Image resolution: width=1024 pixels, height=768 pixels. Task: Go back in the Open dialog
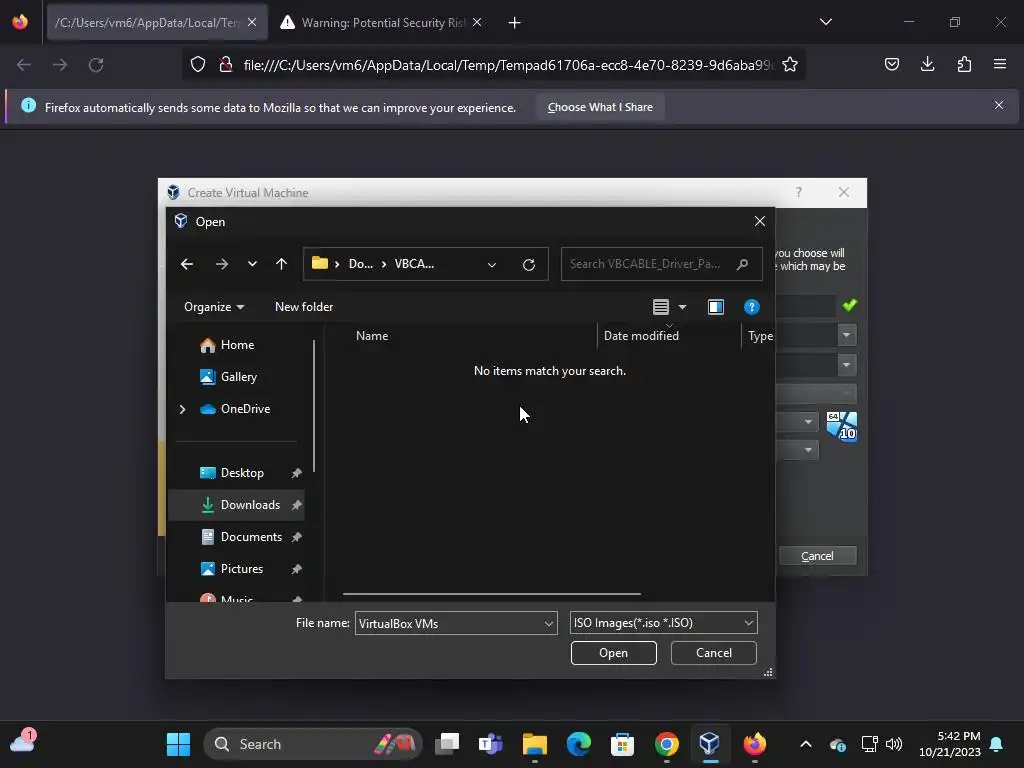click(187, 264)
